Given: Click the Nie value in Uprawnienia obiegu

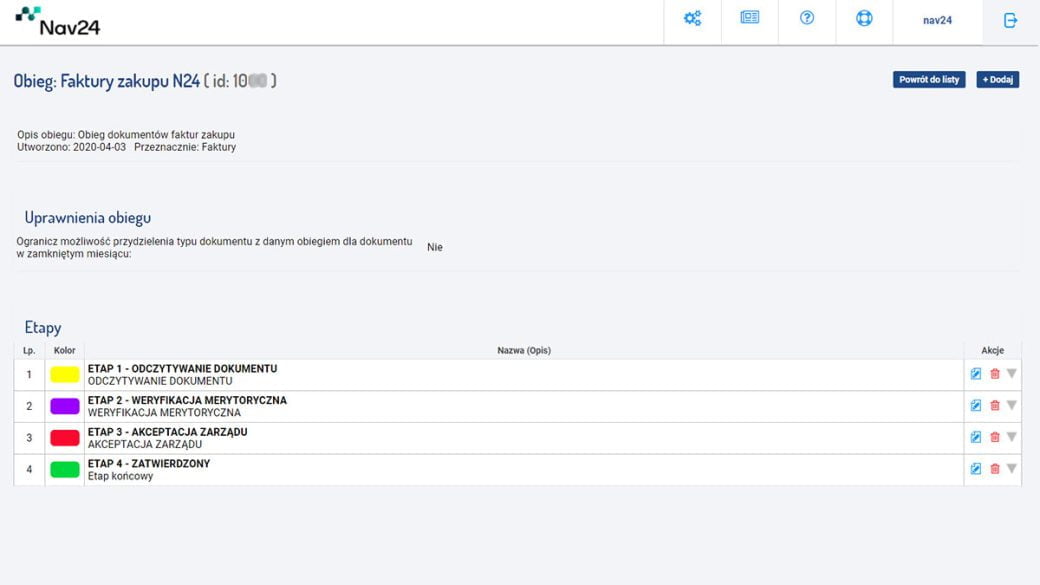Looking at the screenshot, I should [434, 247].
